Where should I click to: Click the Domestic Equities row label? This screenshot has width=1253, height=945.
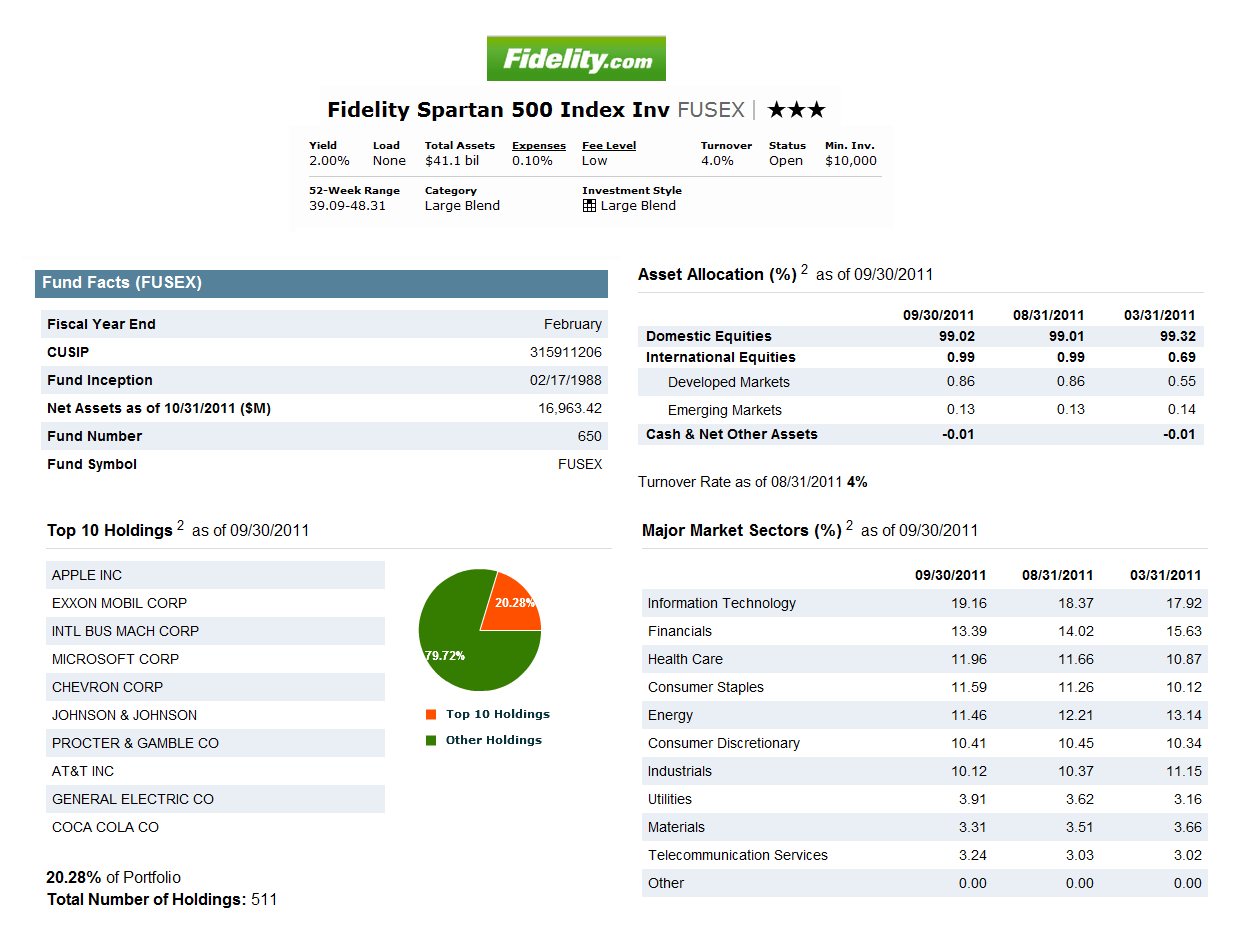[x=709, y=336]
